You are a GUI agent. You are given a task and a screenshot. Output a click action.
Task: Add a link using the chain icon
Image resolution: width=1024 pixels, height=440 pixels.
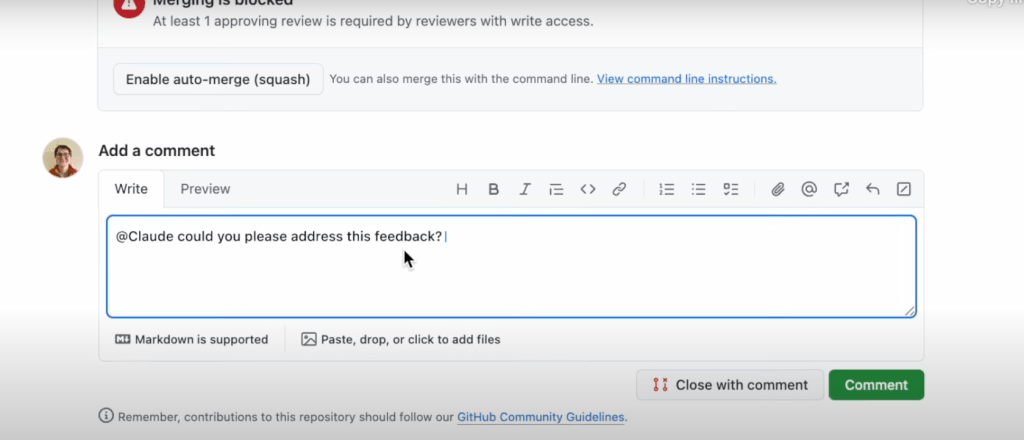pyautogui.click(x=619, y=189)
